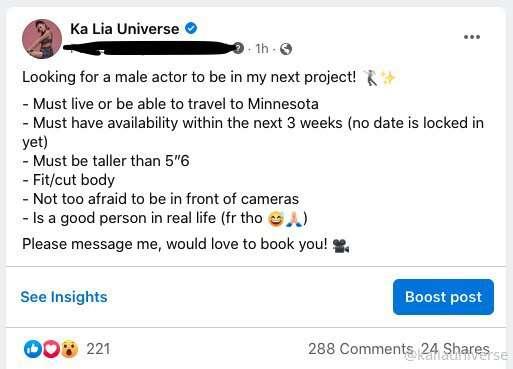Click the globe public audience icon
This screenshot has width=513, height=369.
[x=286, y=49]
